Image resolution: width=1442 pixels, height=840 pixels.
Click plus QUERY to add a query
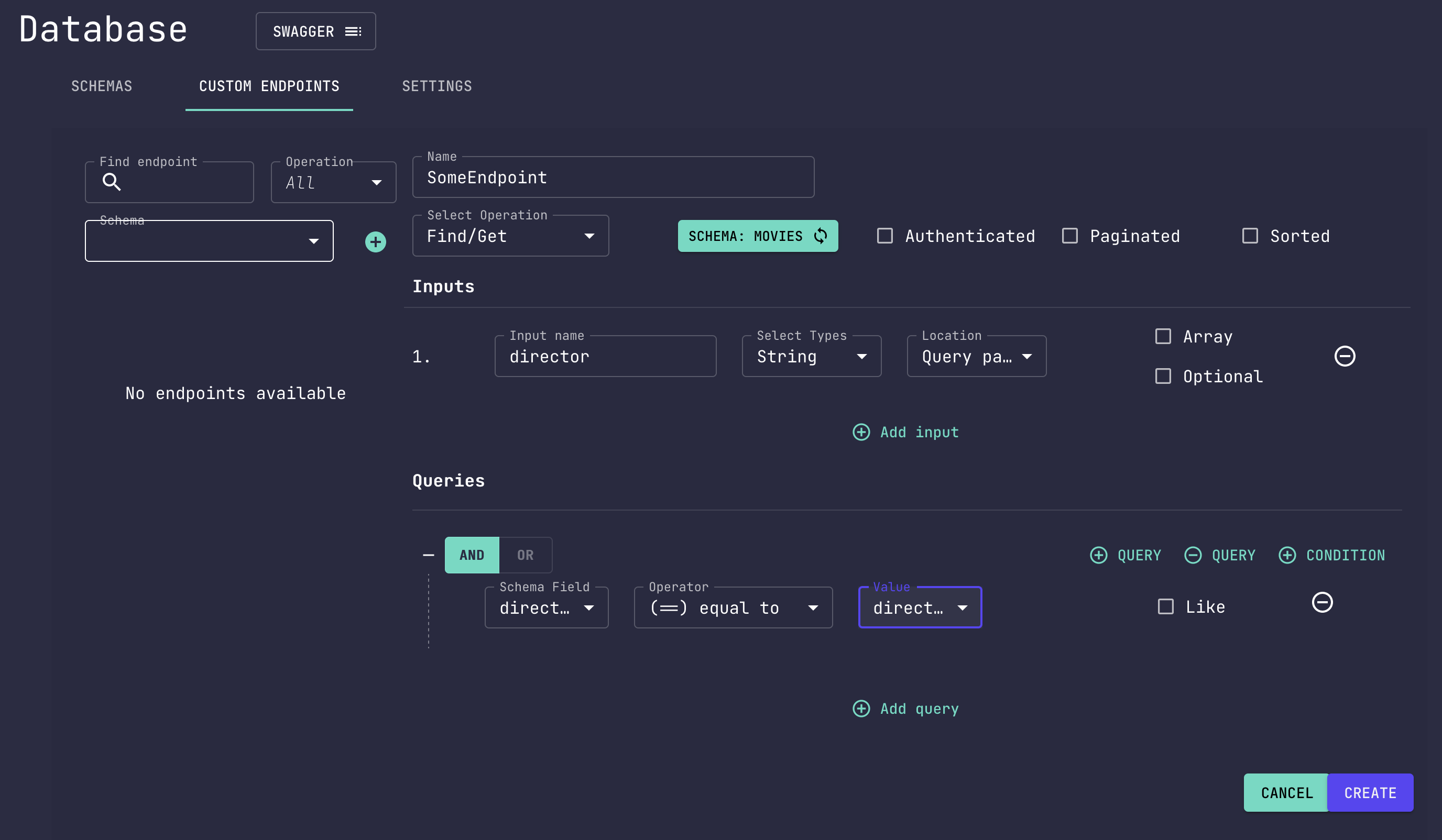pos(1125,555)
